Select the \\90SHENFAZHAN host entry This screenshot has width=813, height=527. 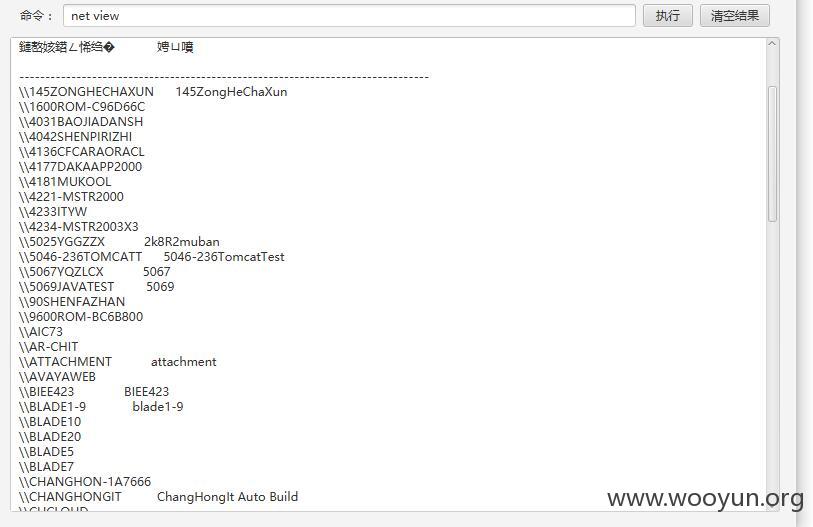pyautogui.click(x=72, y=302)
